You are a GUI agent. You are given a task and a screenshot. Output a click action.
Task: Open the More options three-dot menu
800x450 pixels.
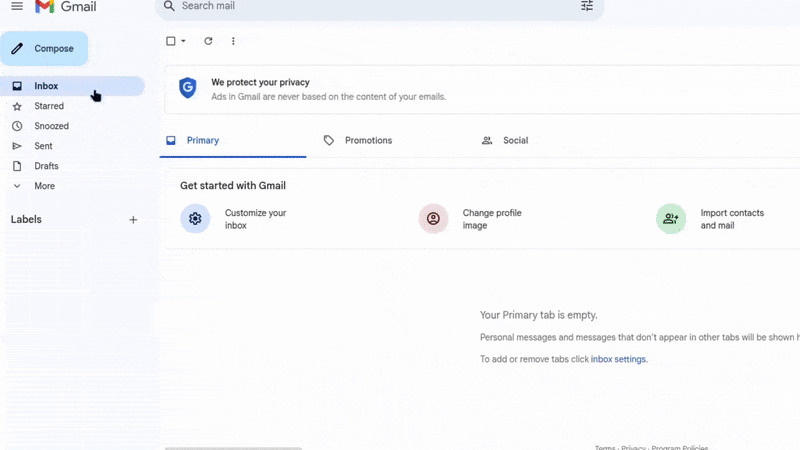233,41
